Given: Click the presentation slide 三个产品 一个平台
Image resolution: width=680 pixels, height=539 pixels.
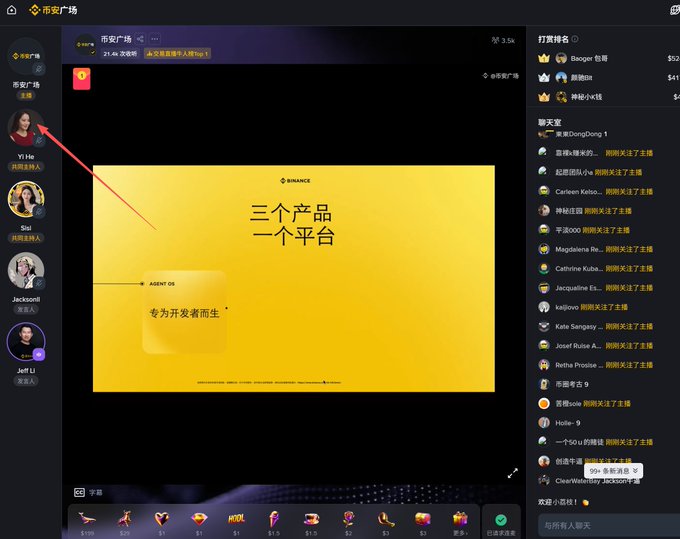Looking at the screenshot, I should tap(294, 278).
